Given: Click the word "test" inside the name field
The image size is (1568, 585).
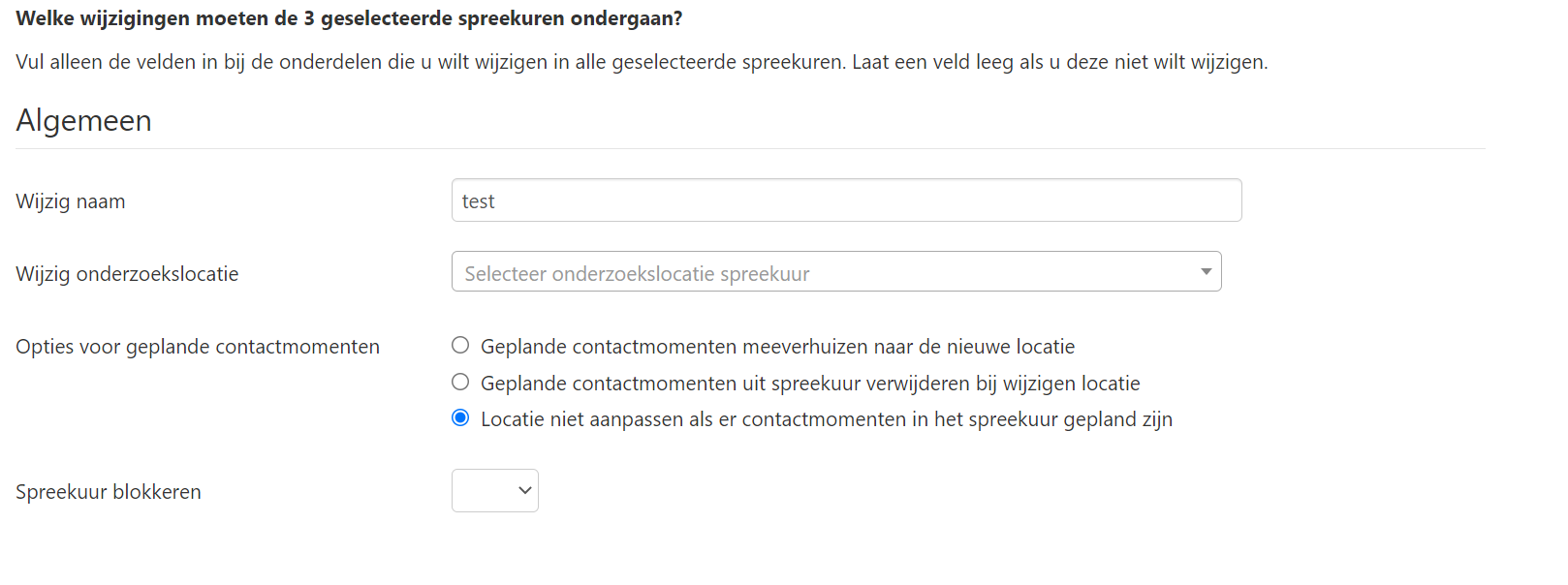Looking at the screenshot, I should coord(478,201).
